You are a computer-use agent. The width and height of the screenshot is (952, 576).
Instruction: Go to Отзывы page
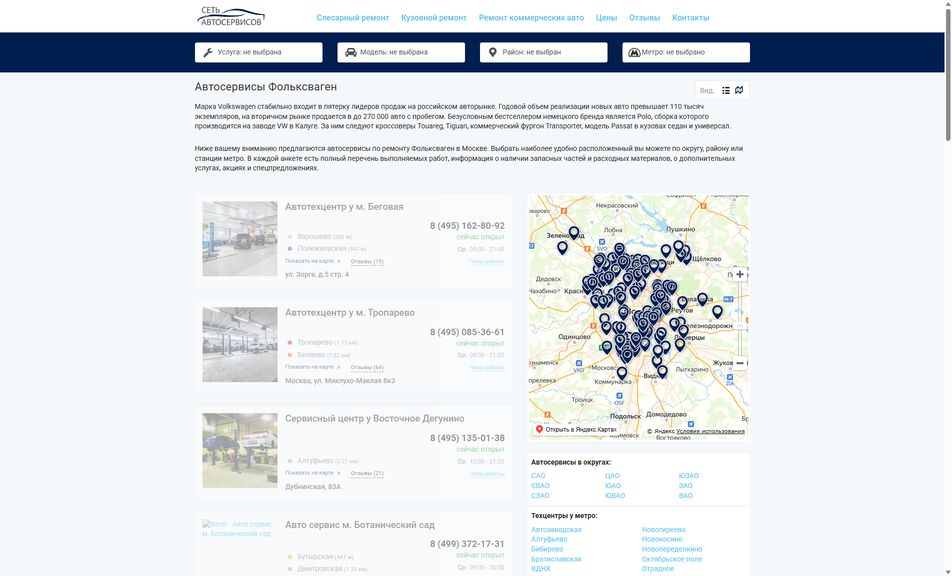point(644,18)
